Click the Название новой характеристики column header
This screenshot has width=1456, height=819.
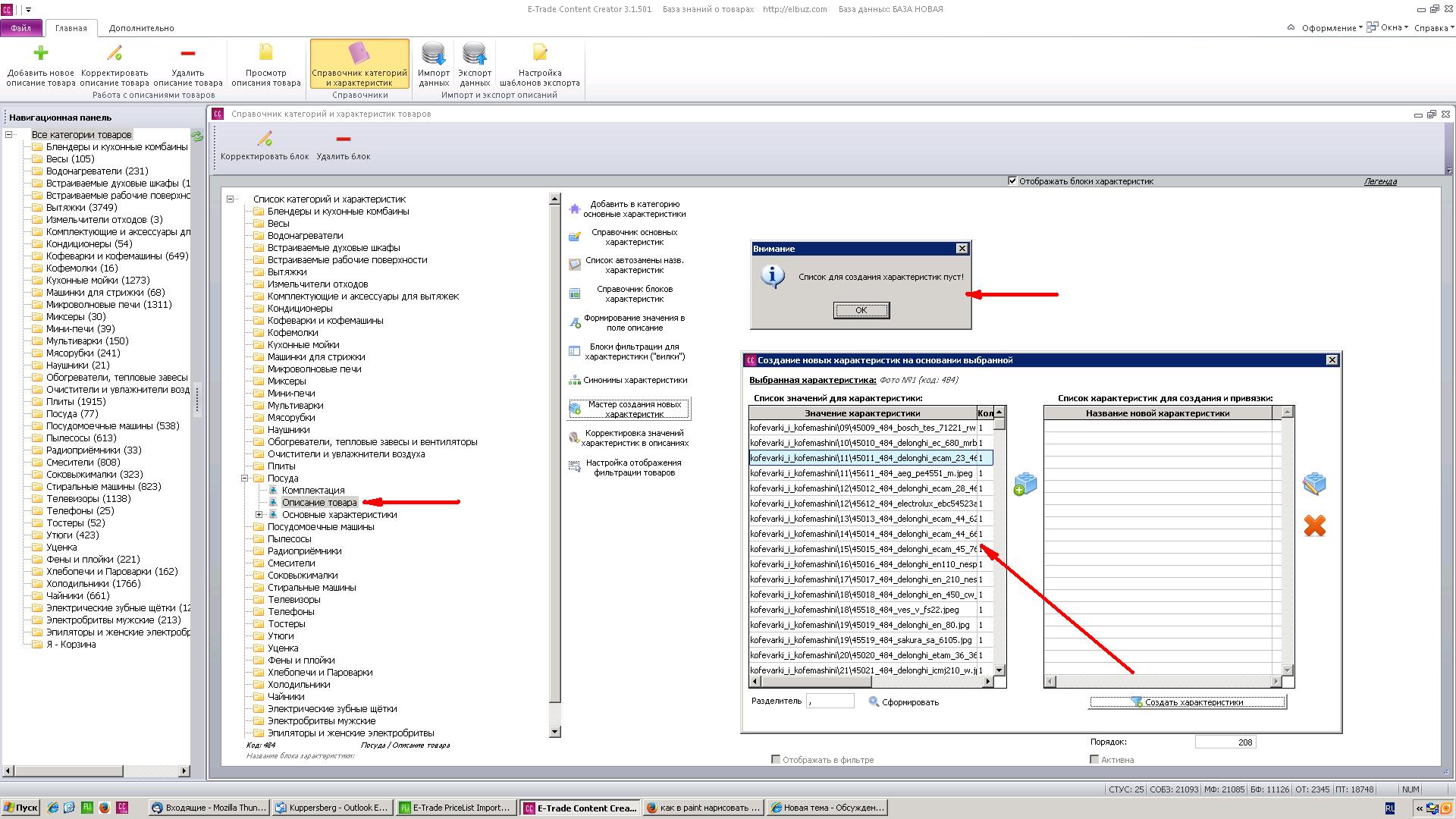[1157, 413]
